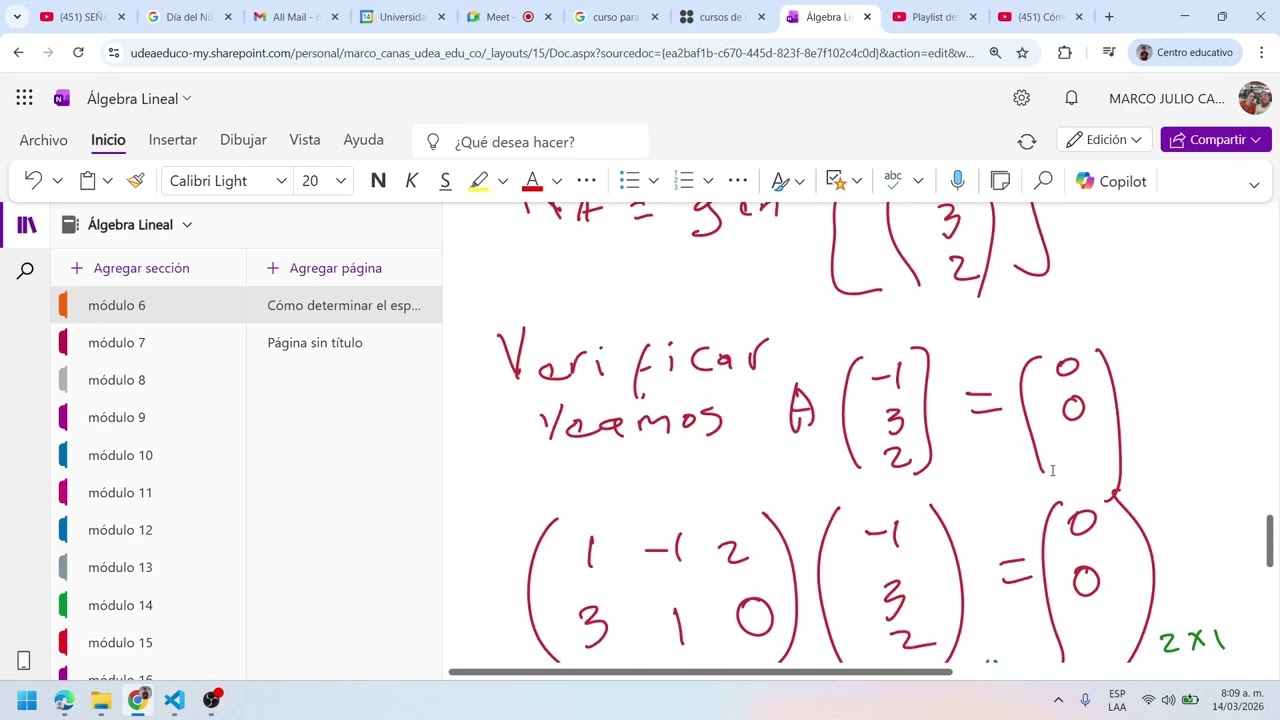The width and height of the screenshot is (1280, 720).
Task: Open the Office app launcher grid
Action: pyautogui.click(x=24, y=98)
